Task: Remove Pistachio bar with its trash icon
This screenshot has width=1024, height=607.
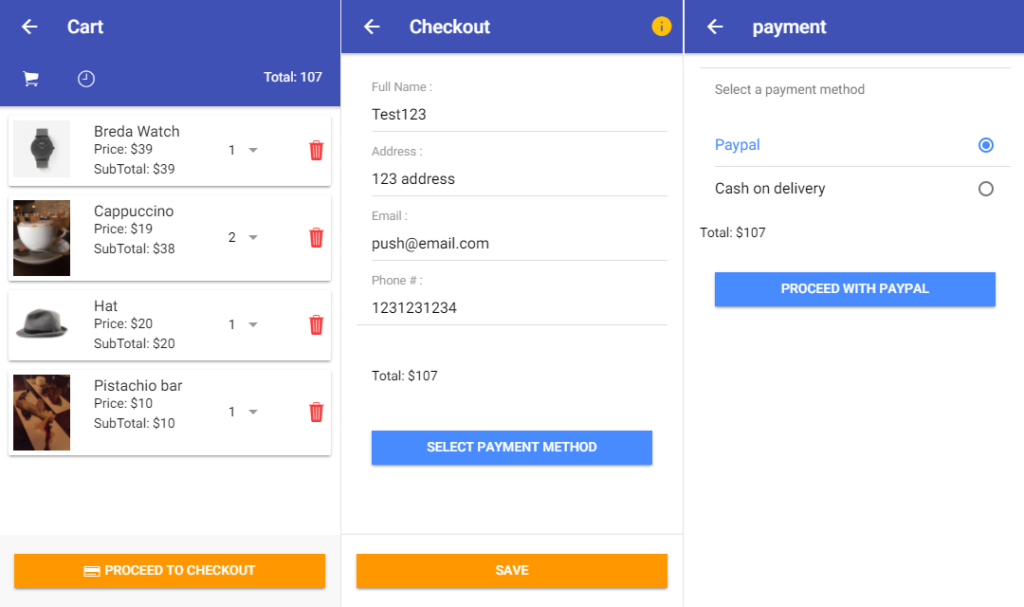Action: click(316, 412)
